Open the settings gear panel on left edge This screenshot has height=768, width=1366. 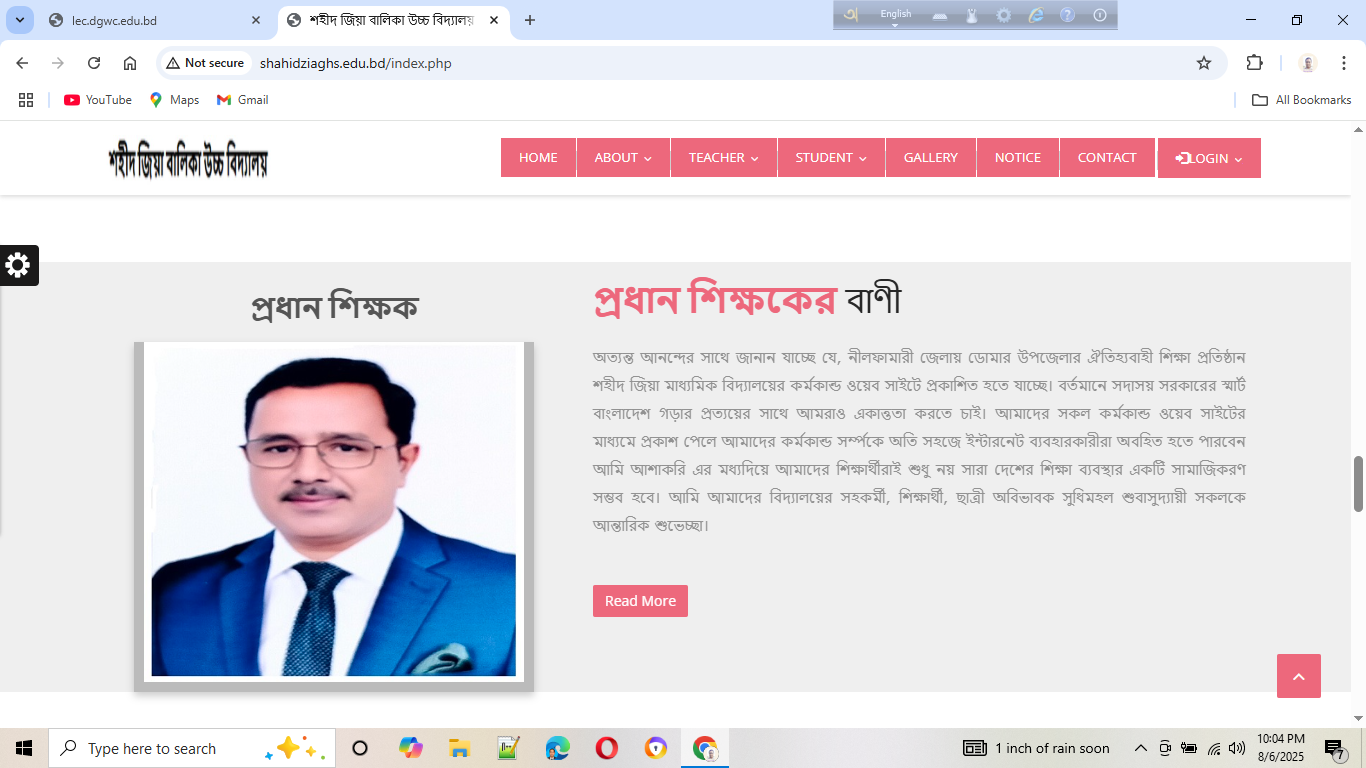tap(18, 265)
